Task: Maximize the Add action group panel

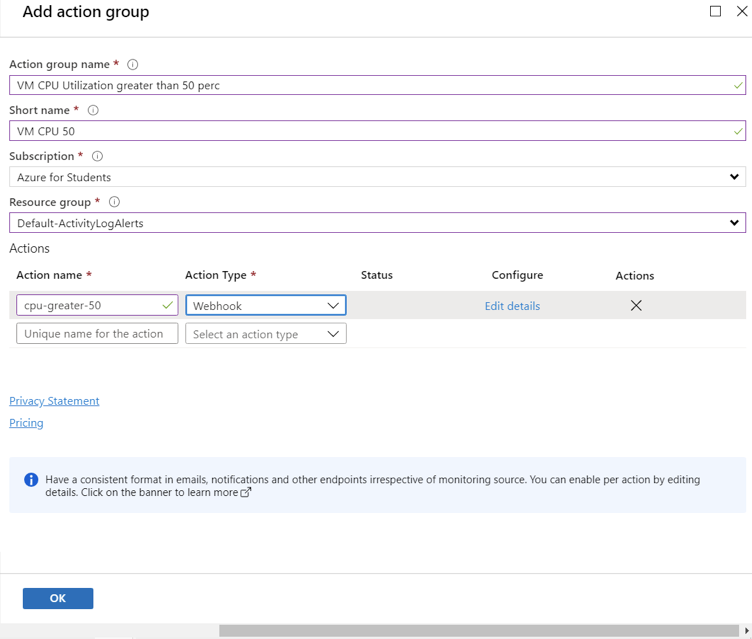Action: [715, 11]
